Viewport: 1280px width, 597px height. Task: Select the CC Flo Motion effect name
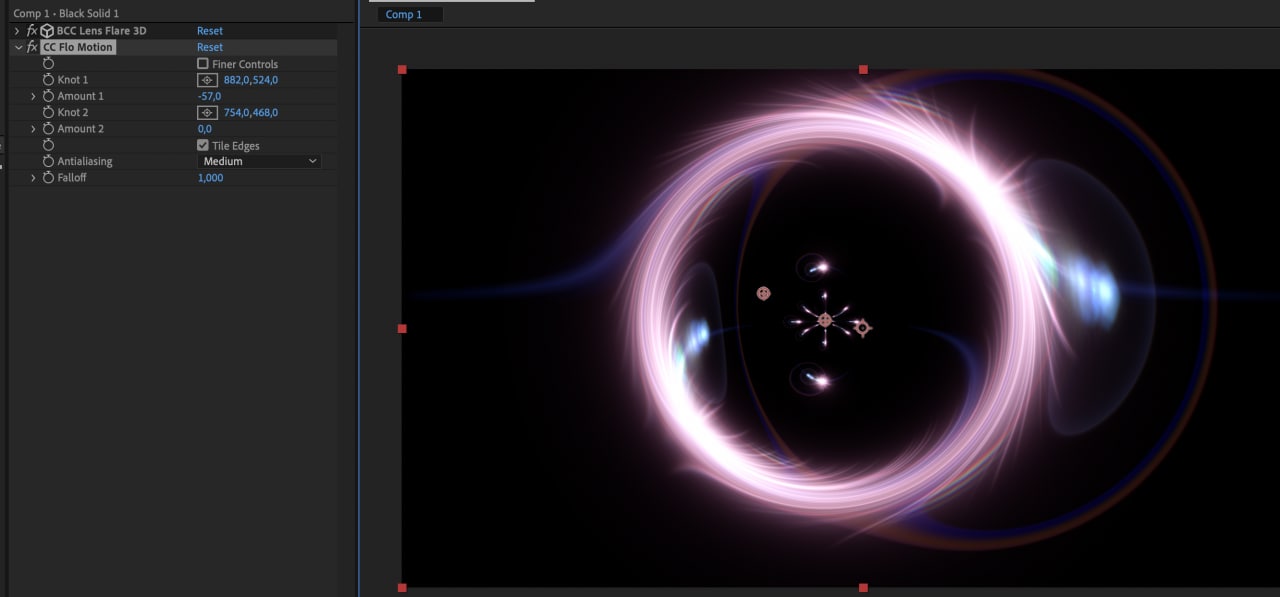[x=78, y=47]
